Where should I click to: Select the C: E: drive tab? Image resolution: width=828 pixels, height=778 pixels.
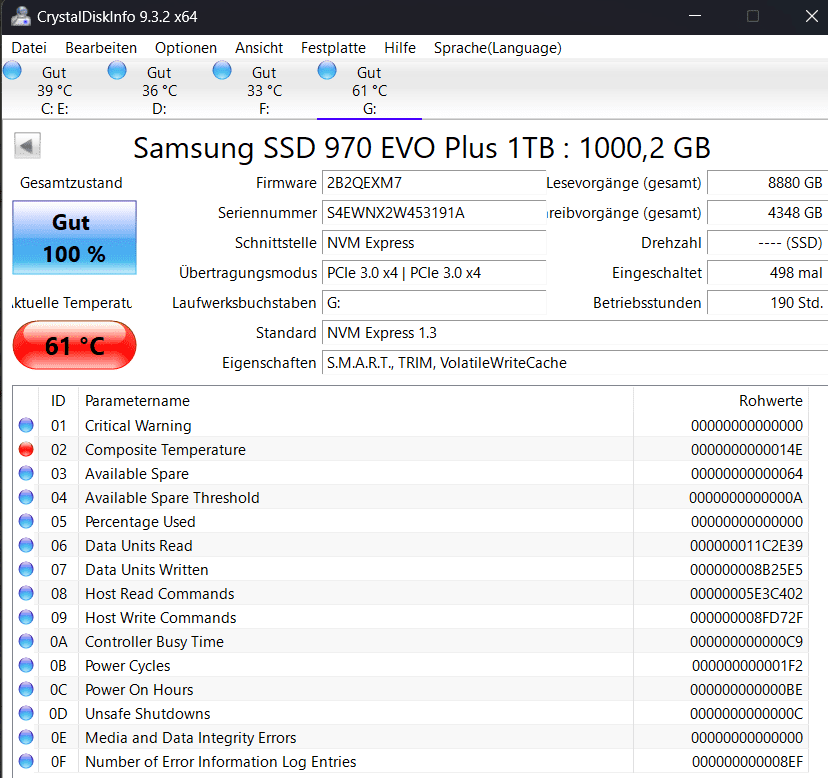54,90
